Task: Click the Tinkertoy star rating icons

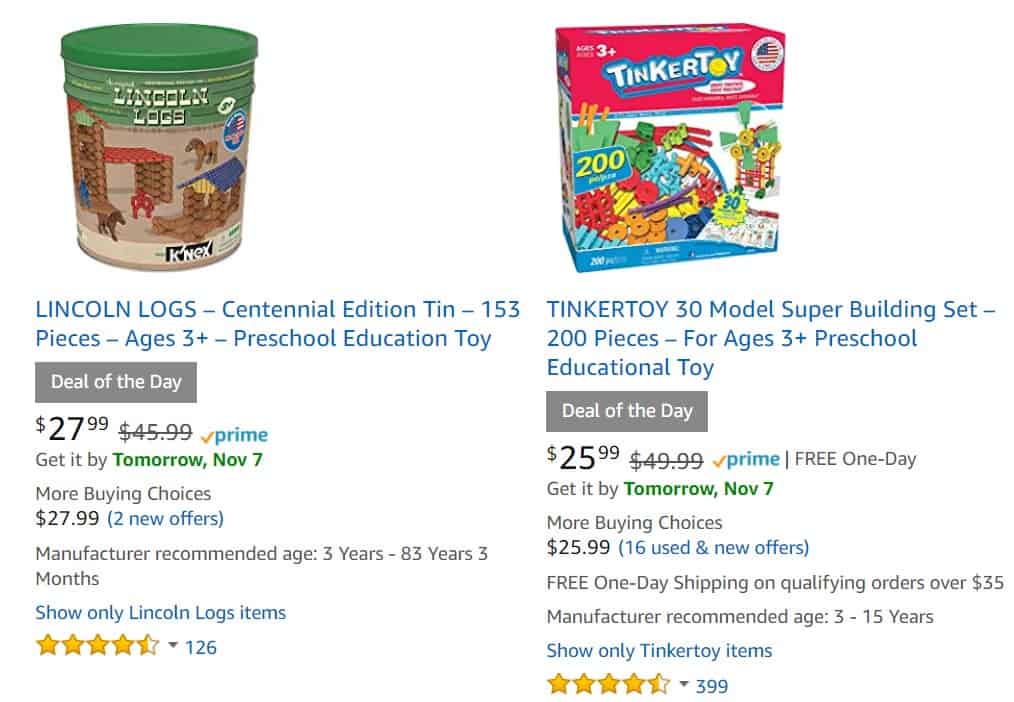Action: pos(609,684)
